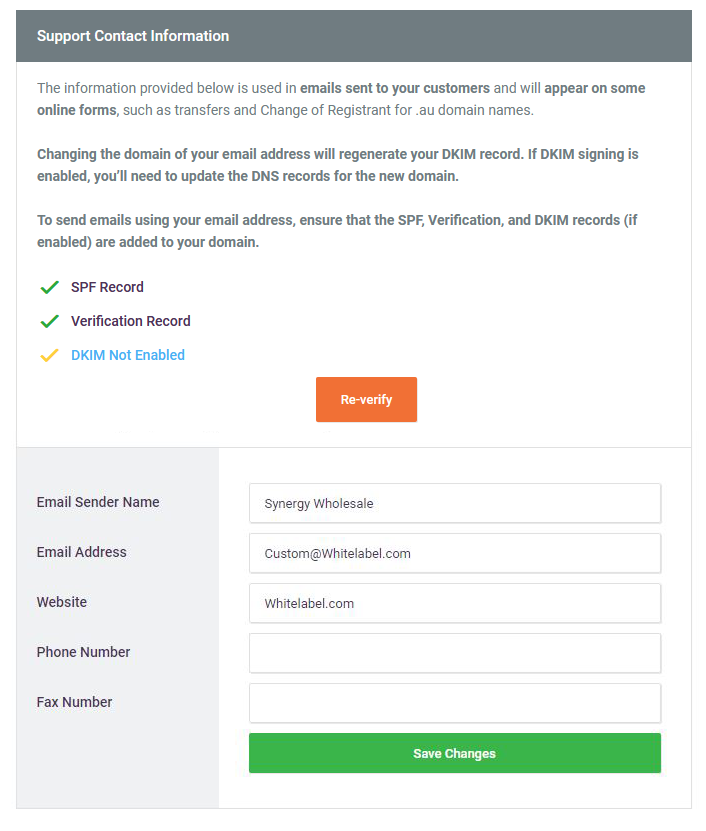Click the Phone Number label

pos(84,652)
